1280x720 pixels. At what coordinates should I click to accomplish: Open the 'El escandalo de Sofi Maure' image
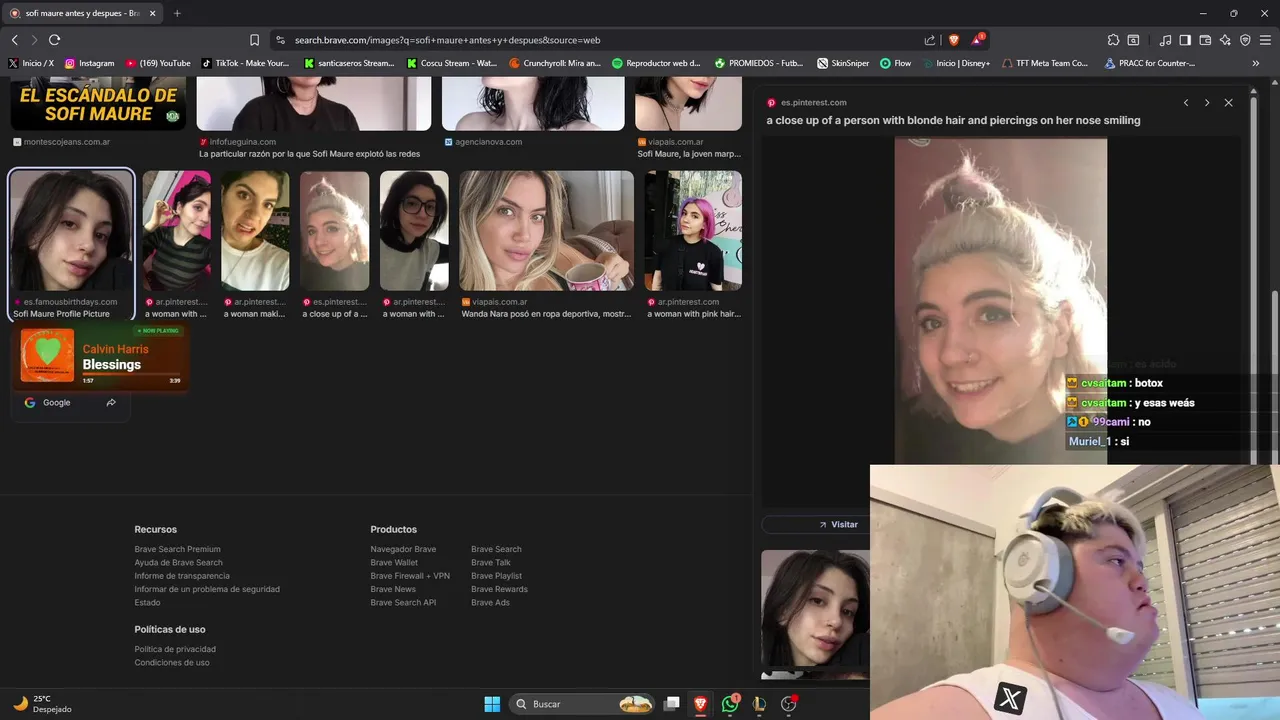(98, 104)
